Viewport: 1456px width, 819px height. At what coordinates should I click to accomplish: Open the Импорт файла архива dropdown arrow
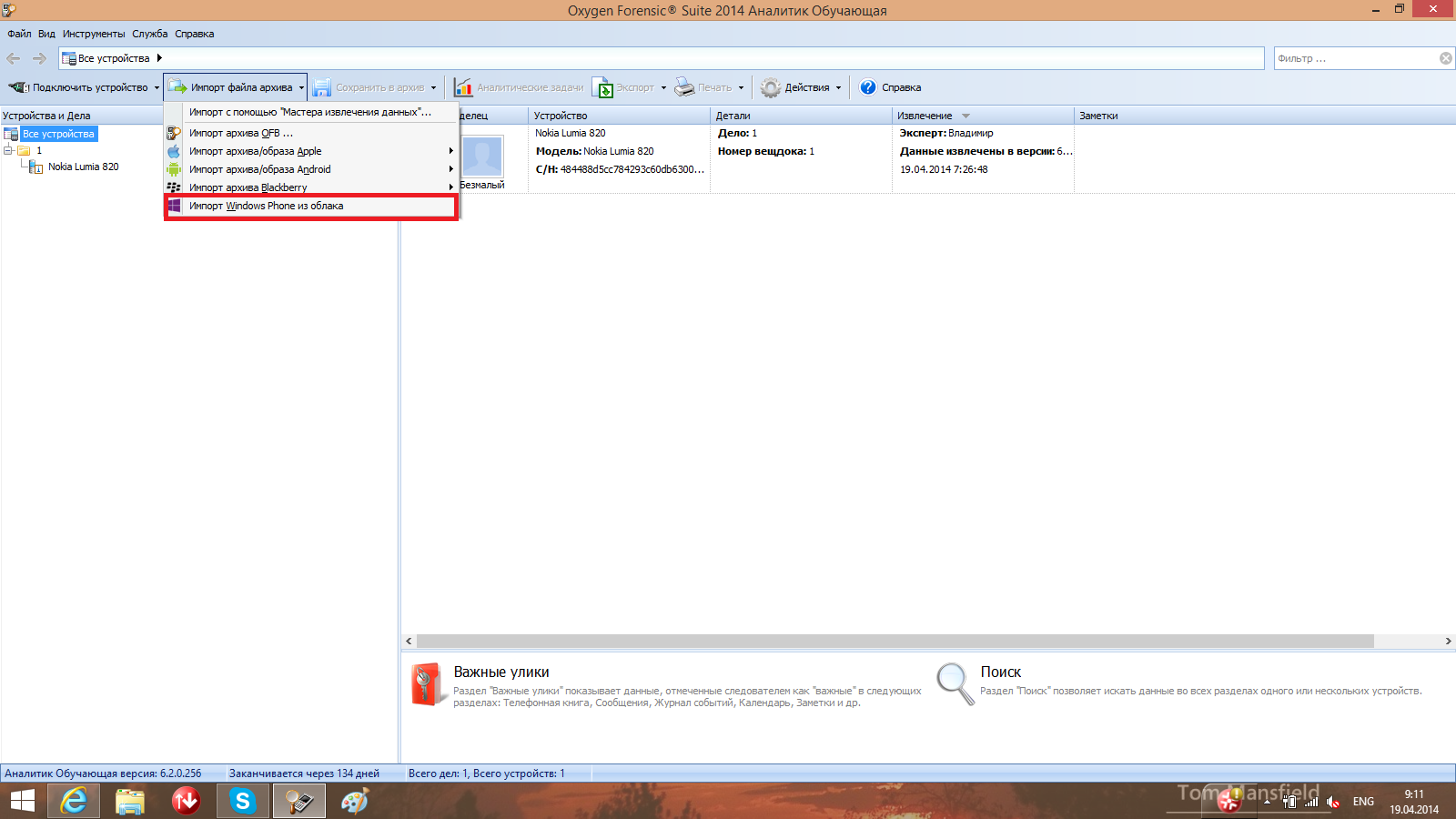click(x=301, y=88)
